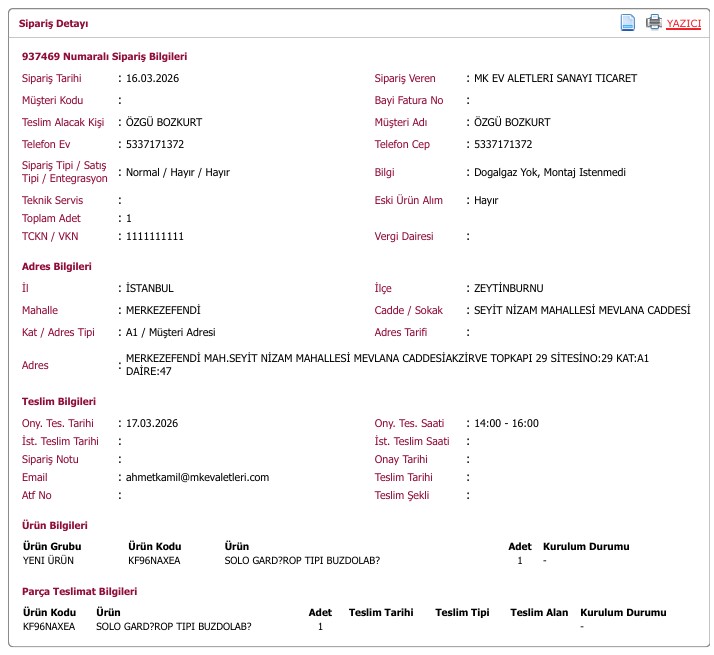Image resolution: width=714 pixels, height=655 pixels.
Task: Click the printer icon
Action: (x=654, y=22)
